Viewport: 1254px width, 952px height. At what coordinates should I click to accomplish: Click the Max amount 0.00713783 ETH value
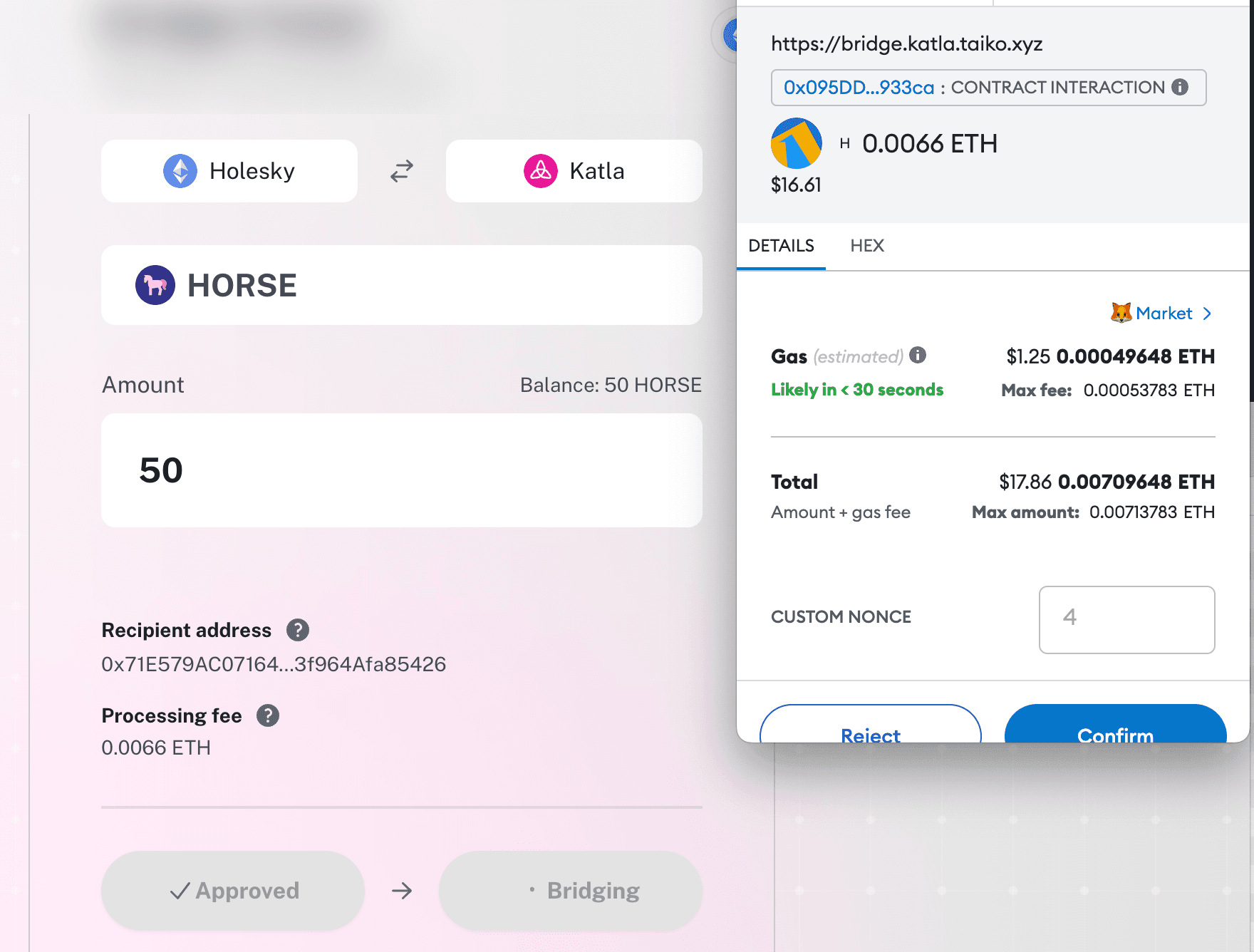(1152, 512)
